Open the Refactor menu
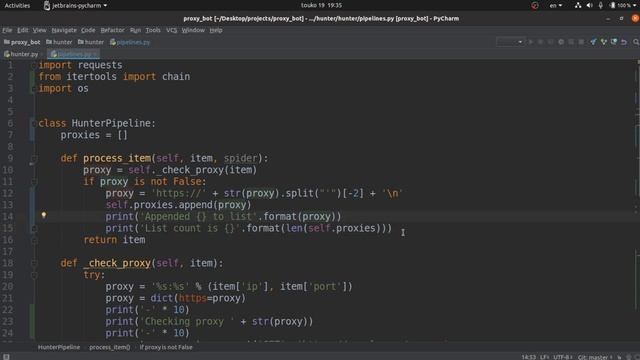 112,30
